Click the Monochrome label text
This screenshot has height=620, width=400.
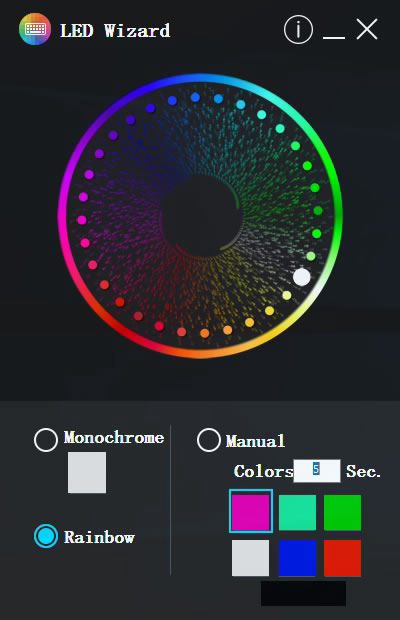114,437
